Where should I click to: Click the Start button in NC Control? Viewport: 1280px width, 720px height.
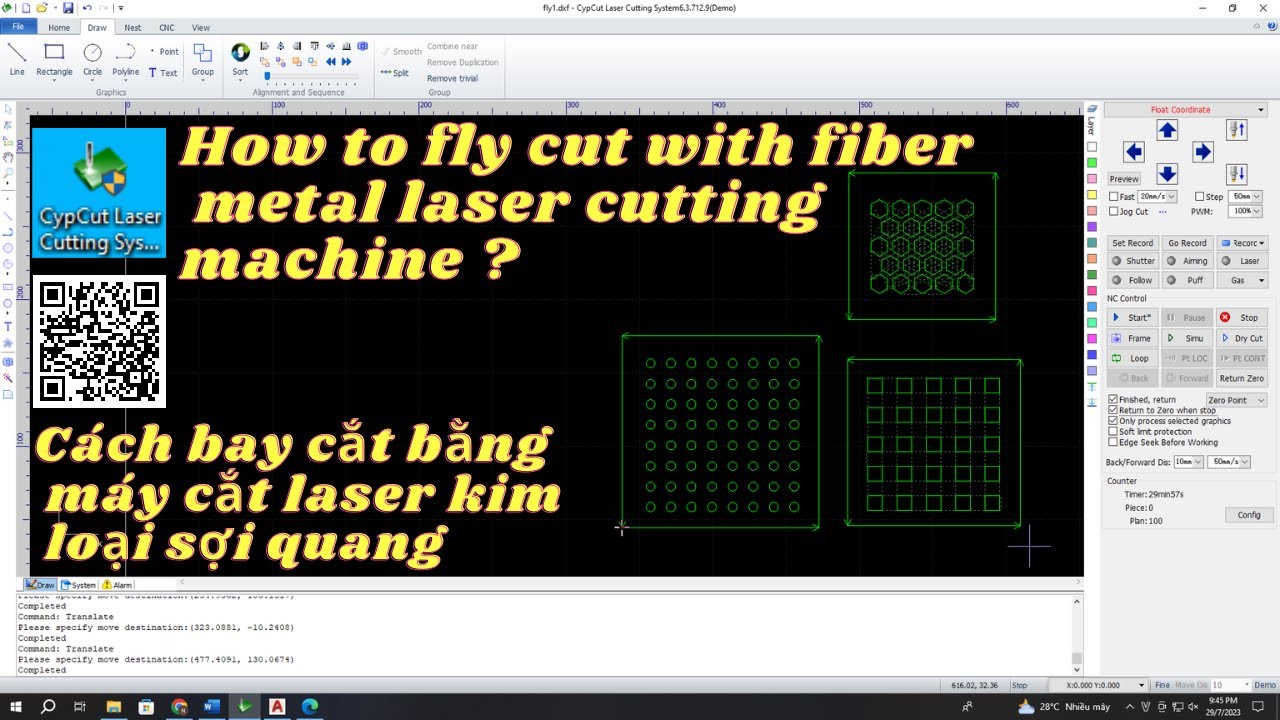(x=1133, y=318)
